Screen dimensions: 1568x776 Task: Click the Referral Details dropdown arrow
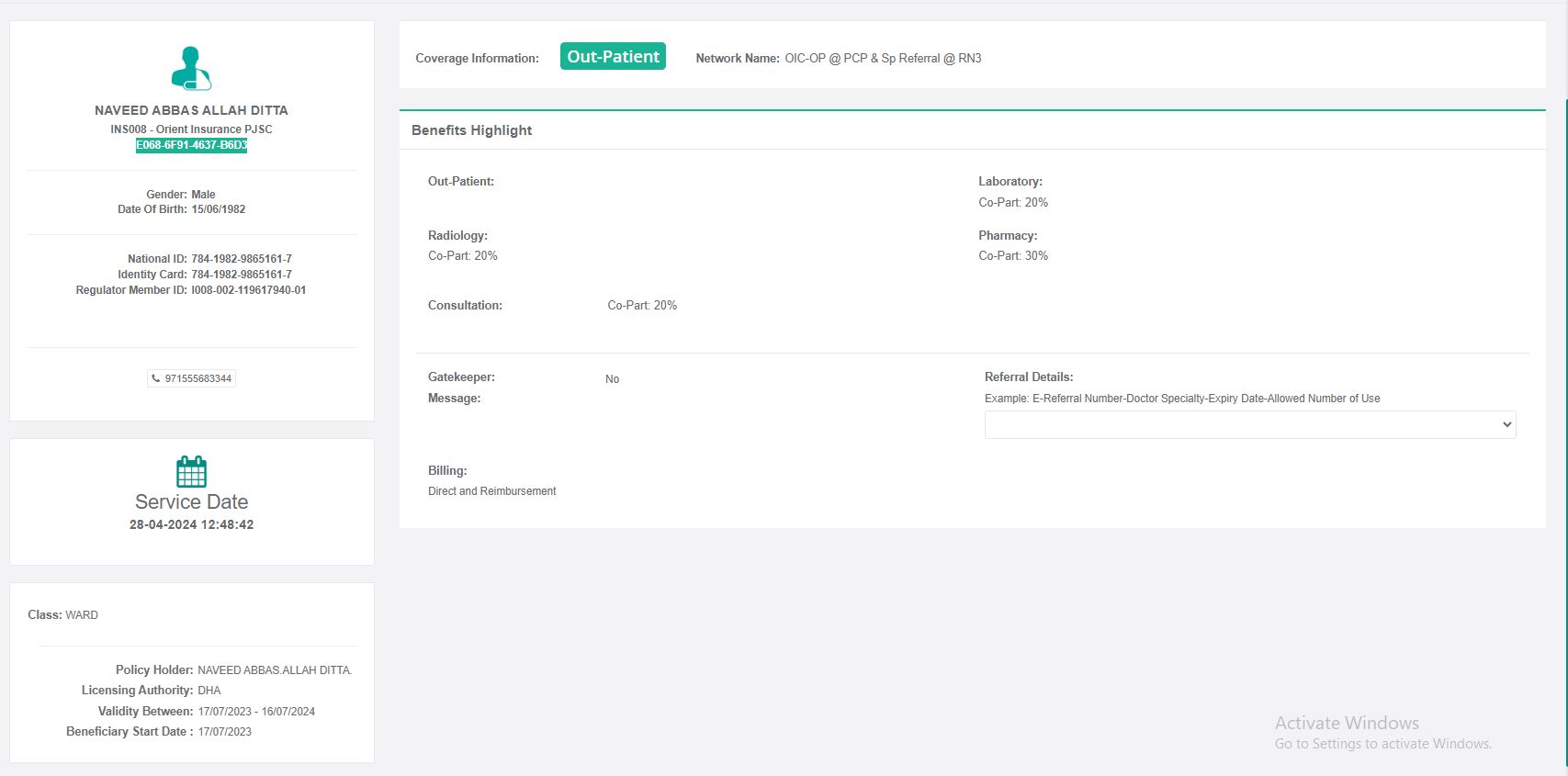[x=1506, y=424]
